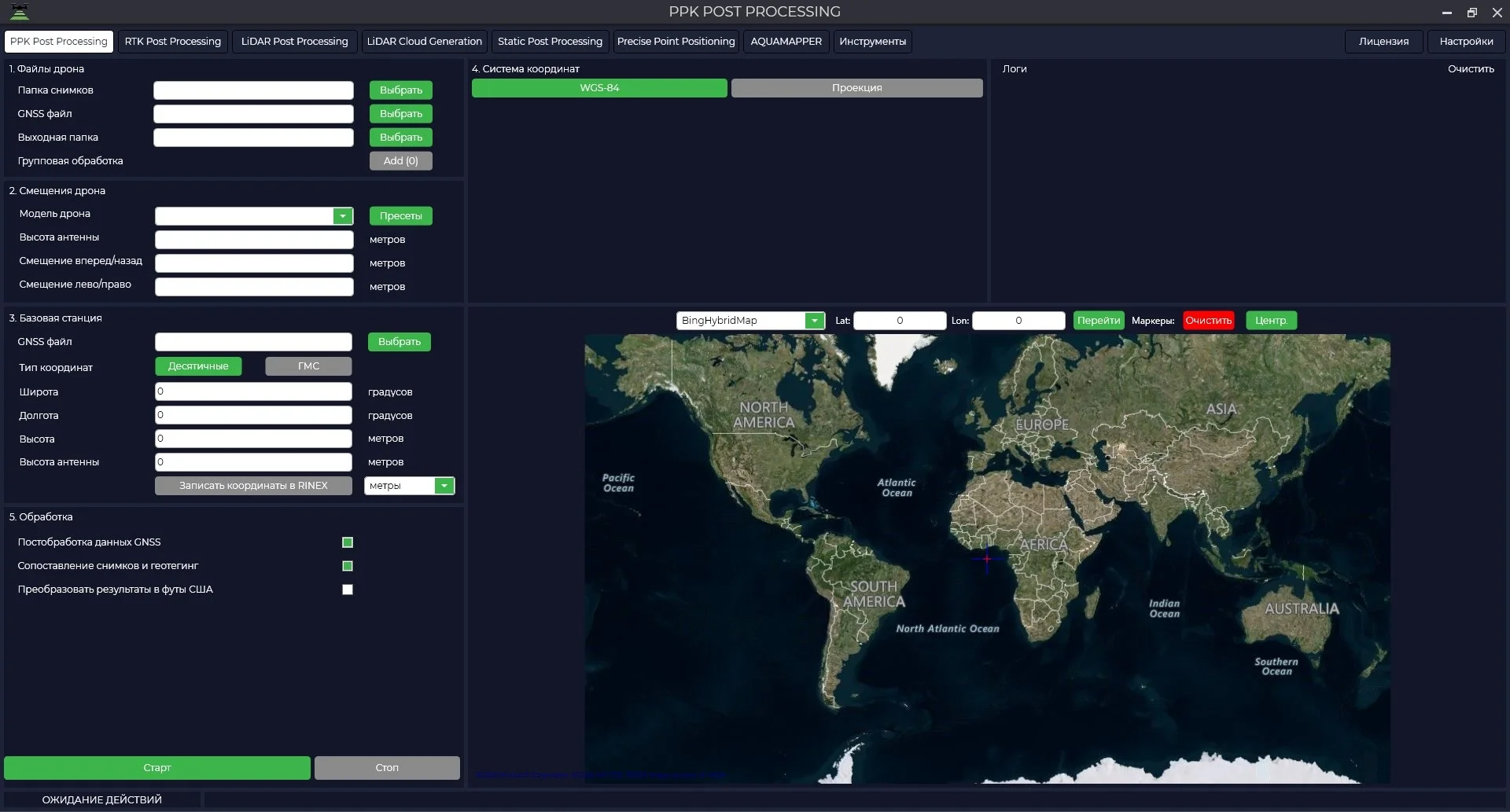The height and width of the screenshot is (812, 1510).
Task: Restore the window using title bar icon
Action: pos(1471,12)
